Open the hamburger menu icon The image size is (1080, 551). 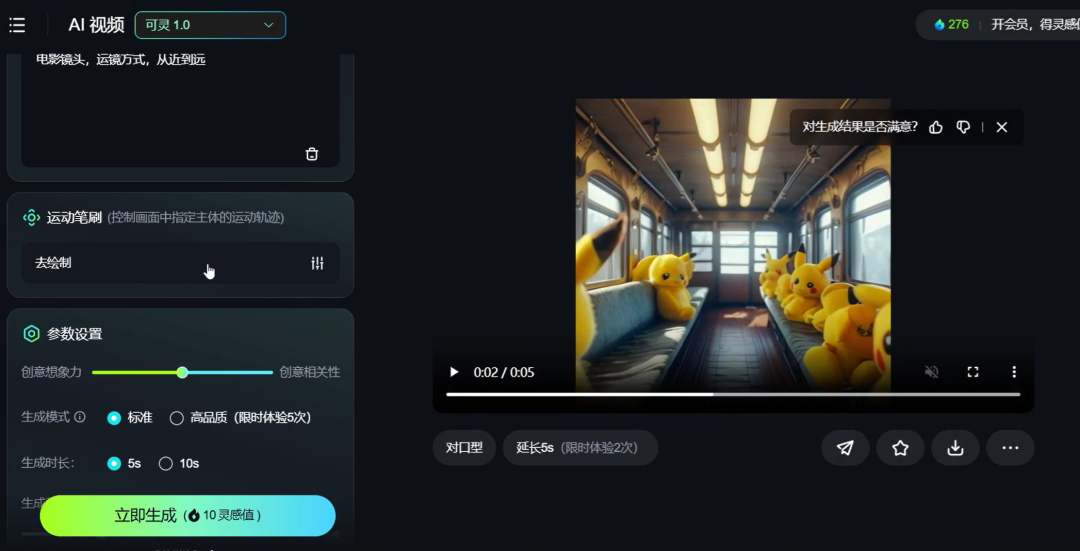coord(17,25)
